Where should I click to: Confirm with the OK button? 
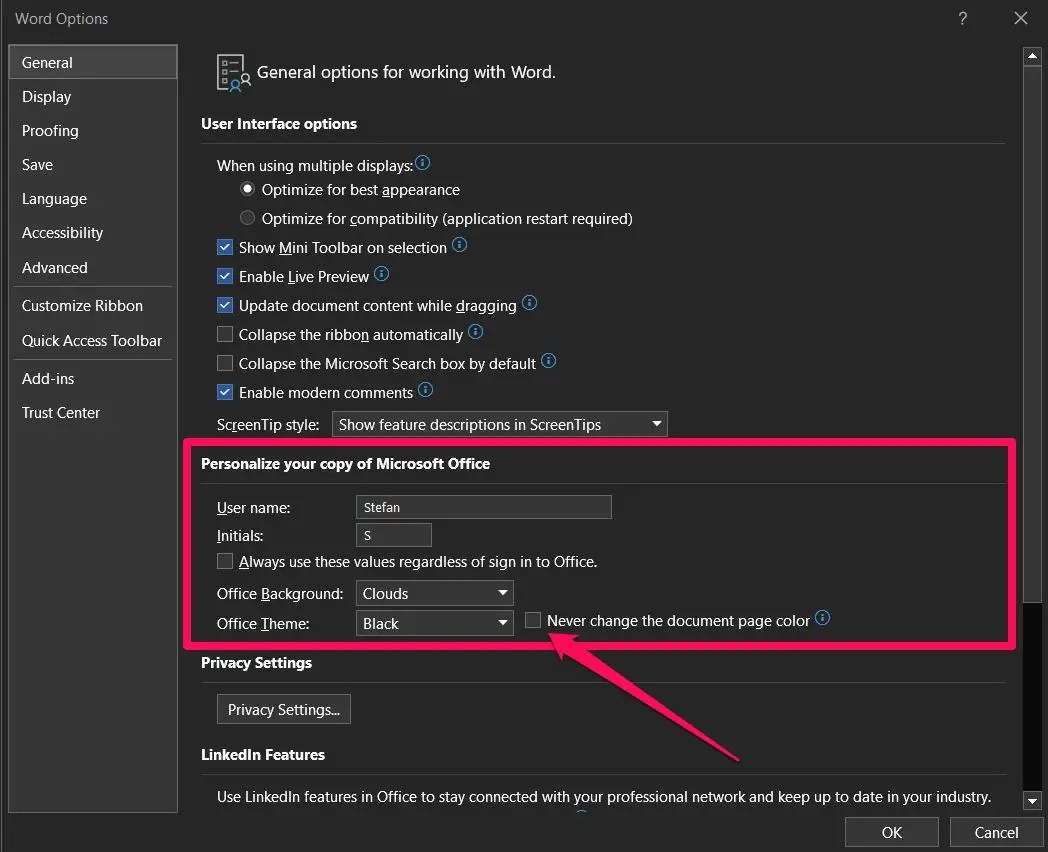pos(892,833)
